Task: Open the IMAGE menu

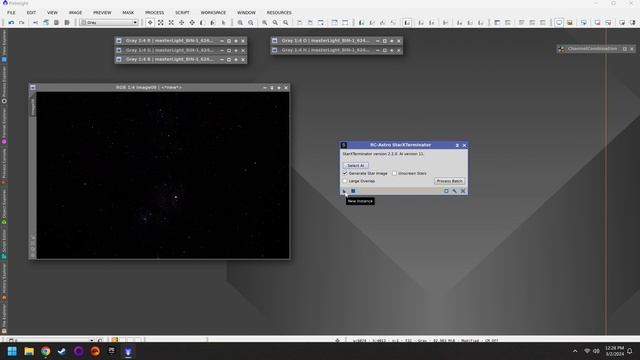Action: click(x=75, y=13)
